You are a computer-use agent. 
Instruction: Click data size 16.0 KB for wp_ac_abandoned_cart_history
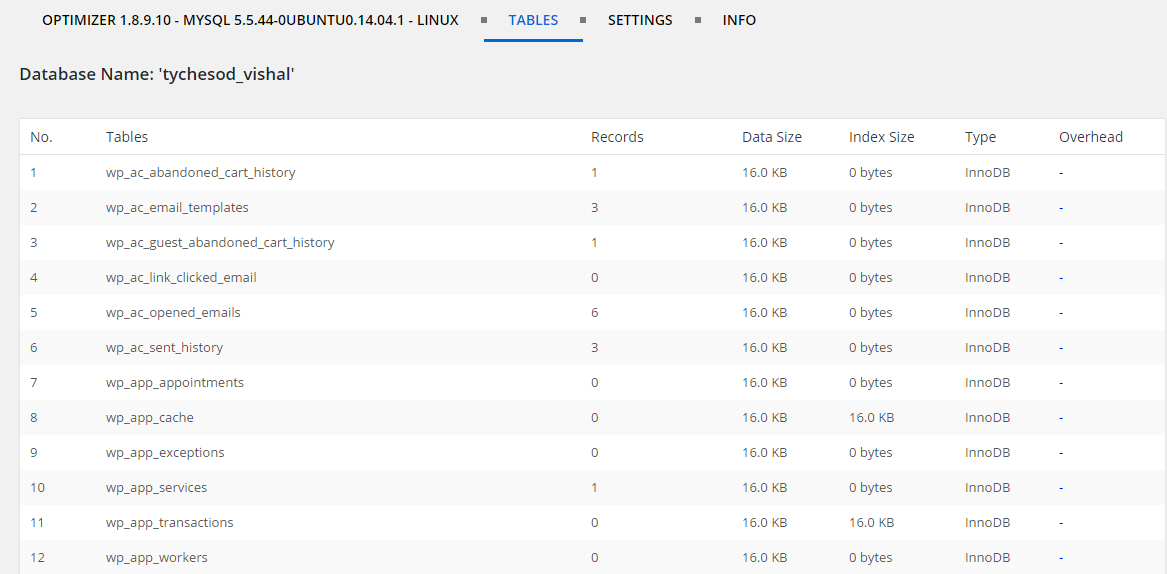coord(764,173)
